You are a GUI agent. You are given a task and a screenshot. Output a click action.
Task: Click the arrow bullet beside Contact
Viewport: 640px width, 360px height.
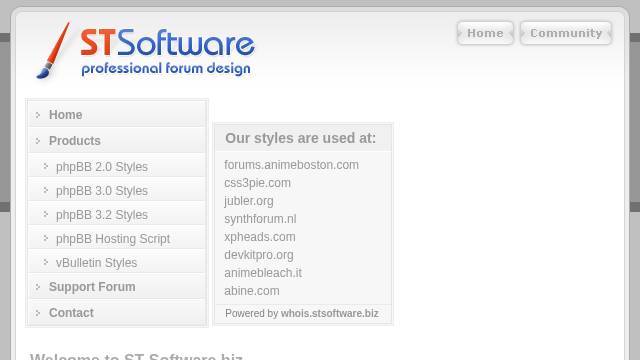point(38,313)
